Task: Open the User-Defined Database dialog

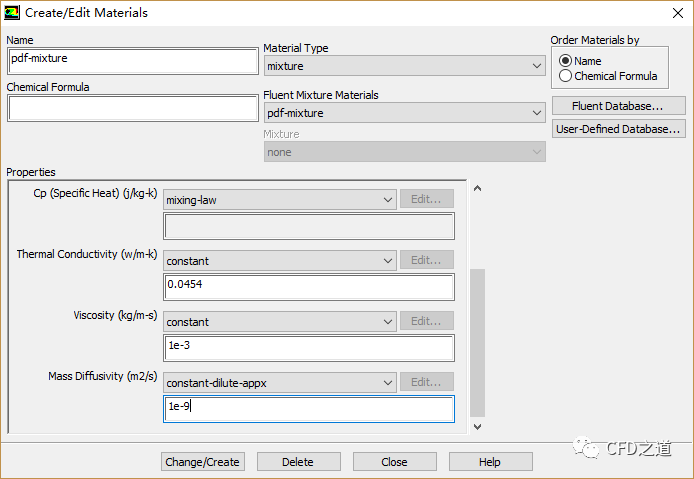Action: [618, 129]
